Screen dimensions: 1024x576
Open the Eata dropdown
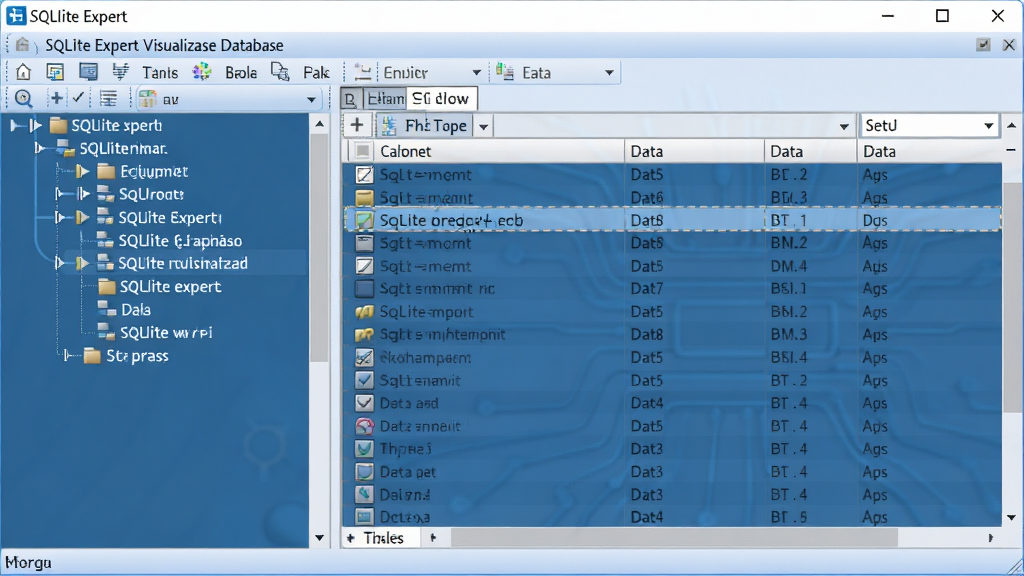coord(609,72)
